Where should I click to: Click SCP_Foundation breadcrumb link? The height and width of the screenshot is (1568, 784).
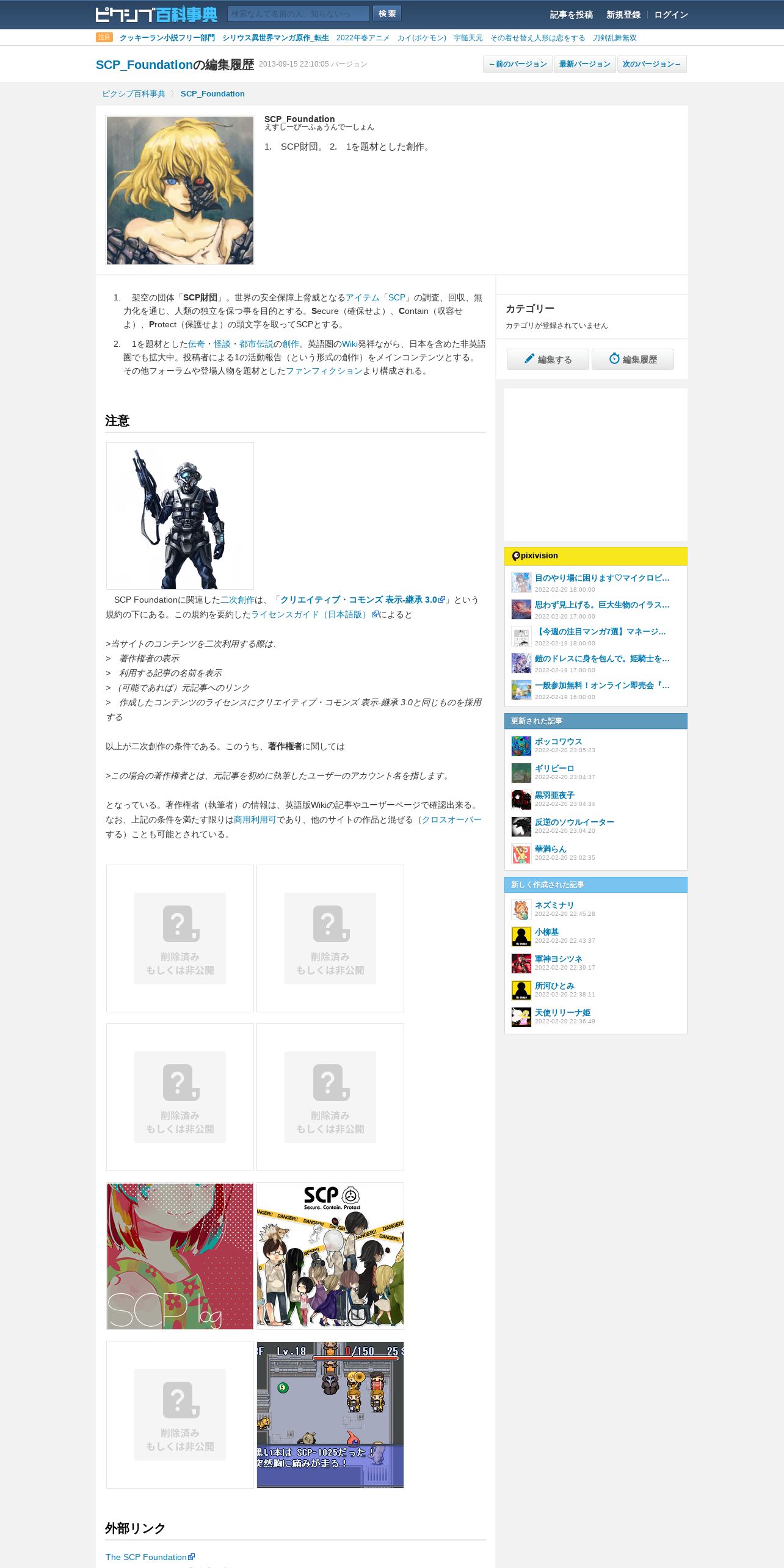(x=212, y=93)
